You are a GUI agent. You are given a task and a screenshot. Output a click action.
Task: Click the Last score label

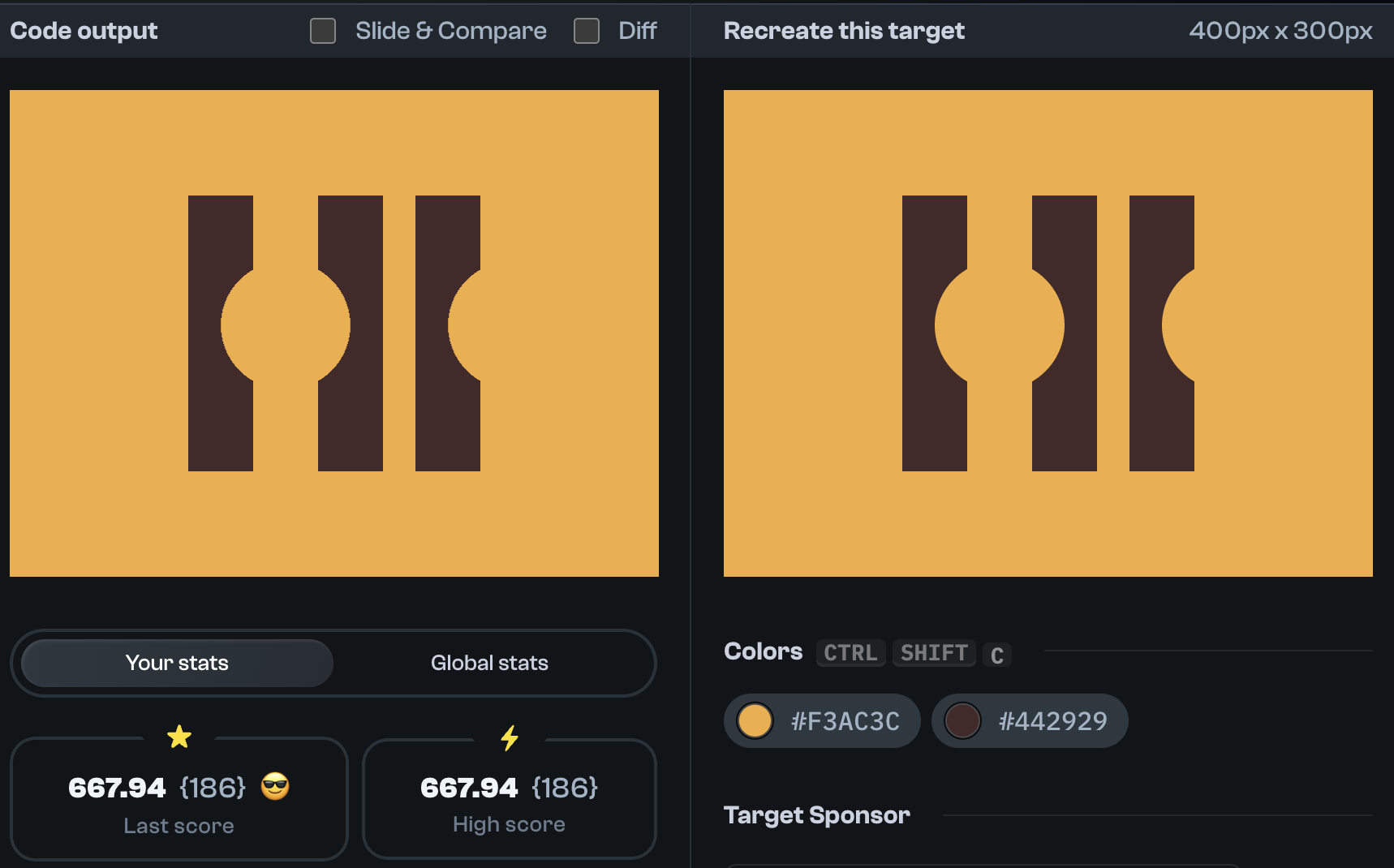[x=179, y=826]
